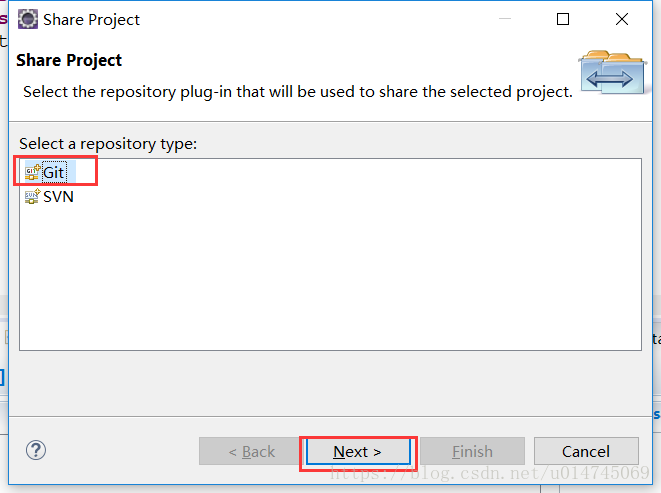This screenshot has width=661, height=493.
Task: Click the Next > button
Action: coord(358,452)
